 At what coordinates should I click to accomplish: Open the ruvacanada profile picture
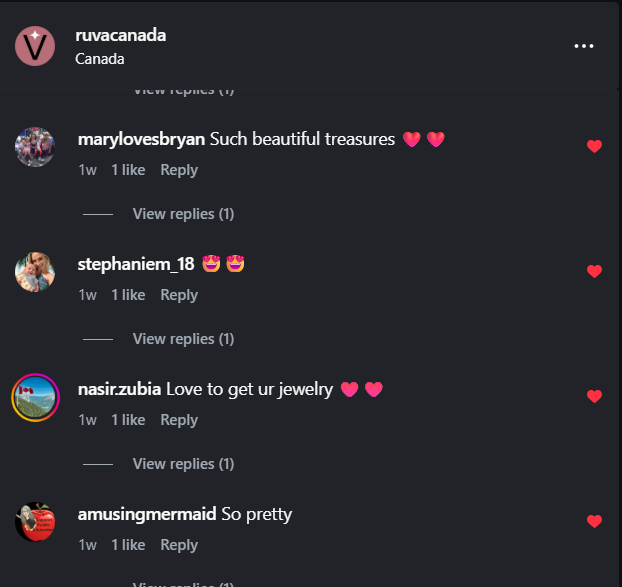[x=35, y=46]
